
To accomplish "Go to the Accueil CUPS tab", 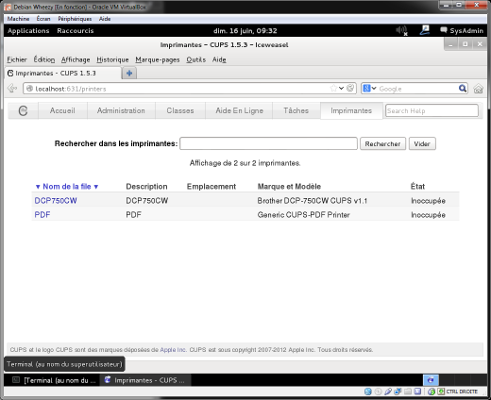I will point(63,111).
